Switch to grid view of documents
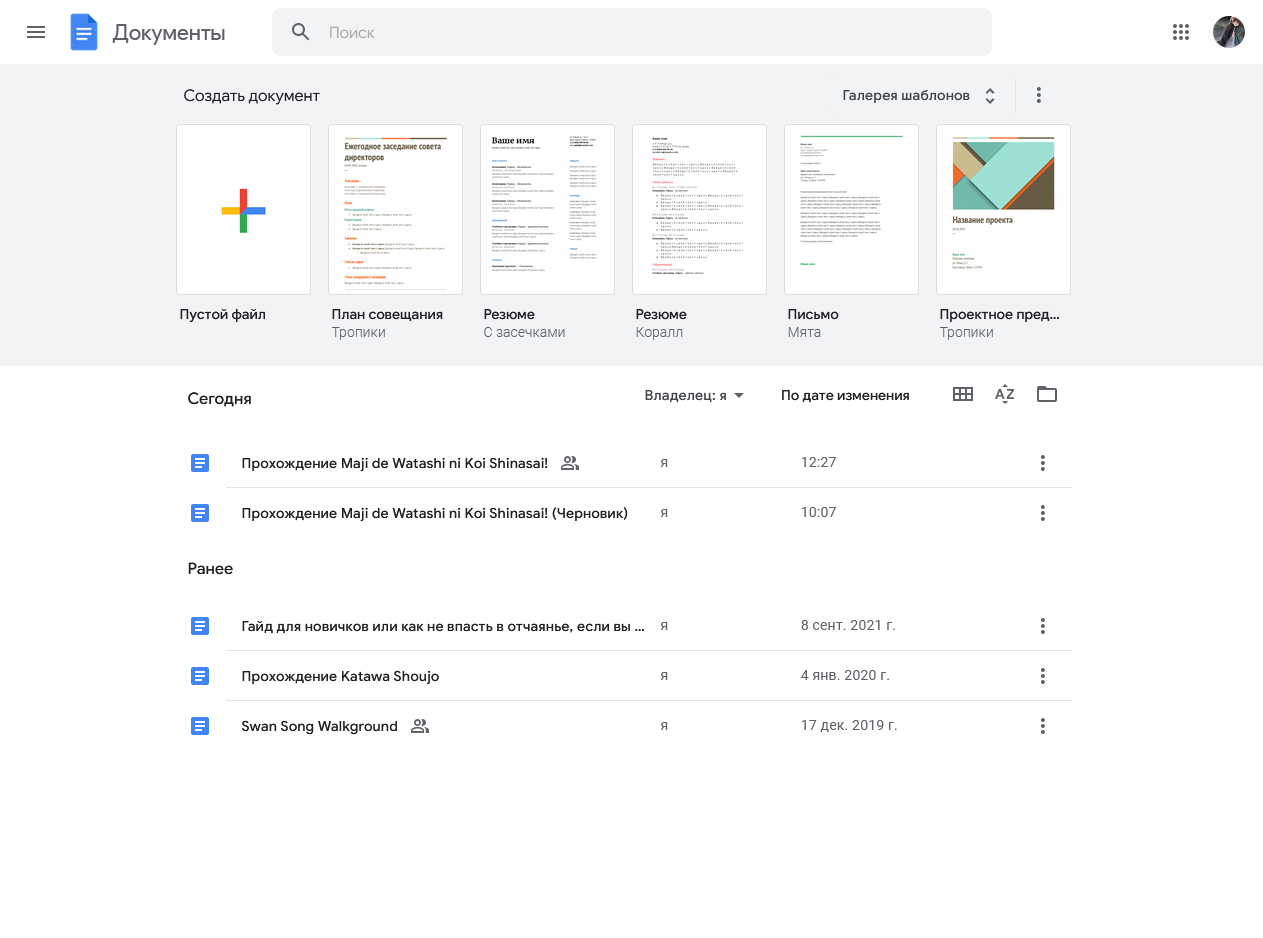This screenshot has width=1263, height=938. click(x=963, y=395)
